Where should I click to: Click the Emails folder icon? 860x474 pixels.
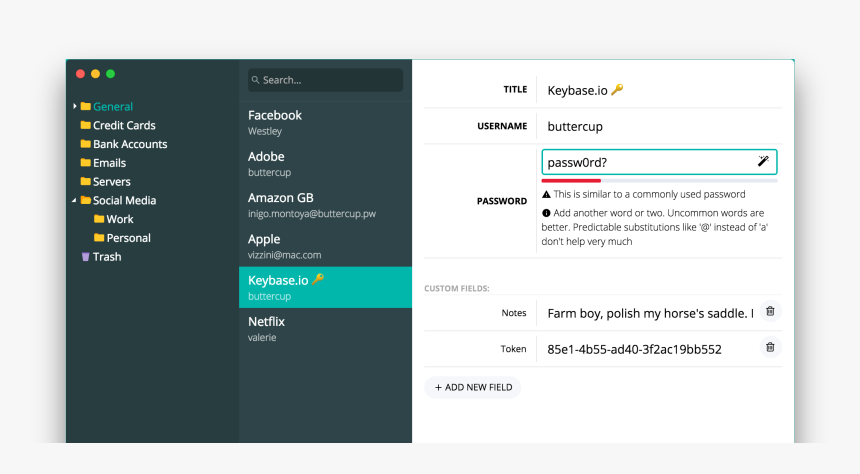[x=86, y=162]
